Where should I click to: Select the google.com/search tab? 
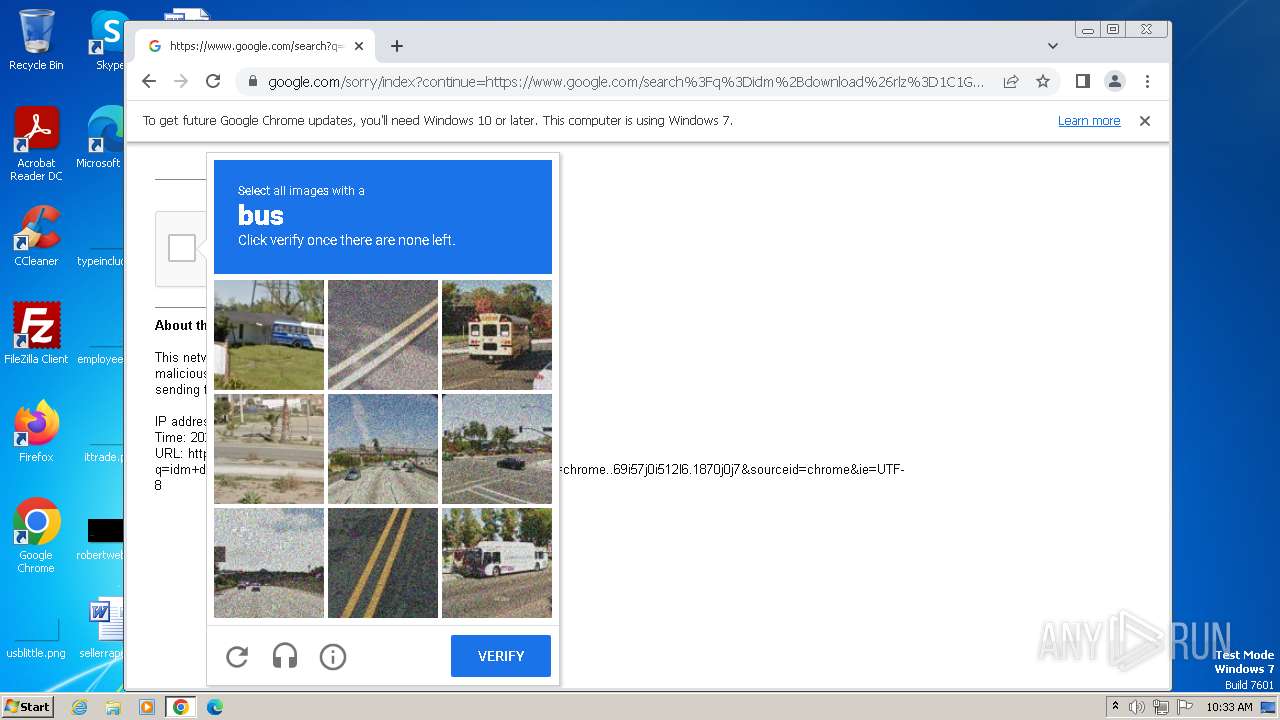click(255, 46)
